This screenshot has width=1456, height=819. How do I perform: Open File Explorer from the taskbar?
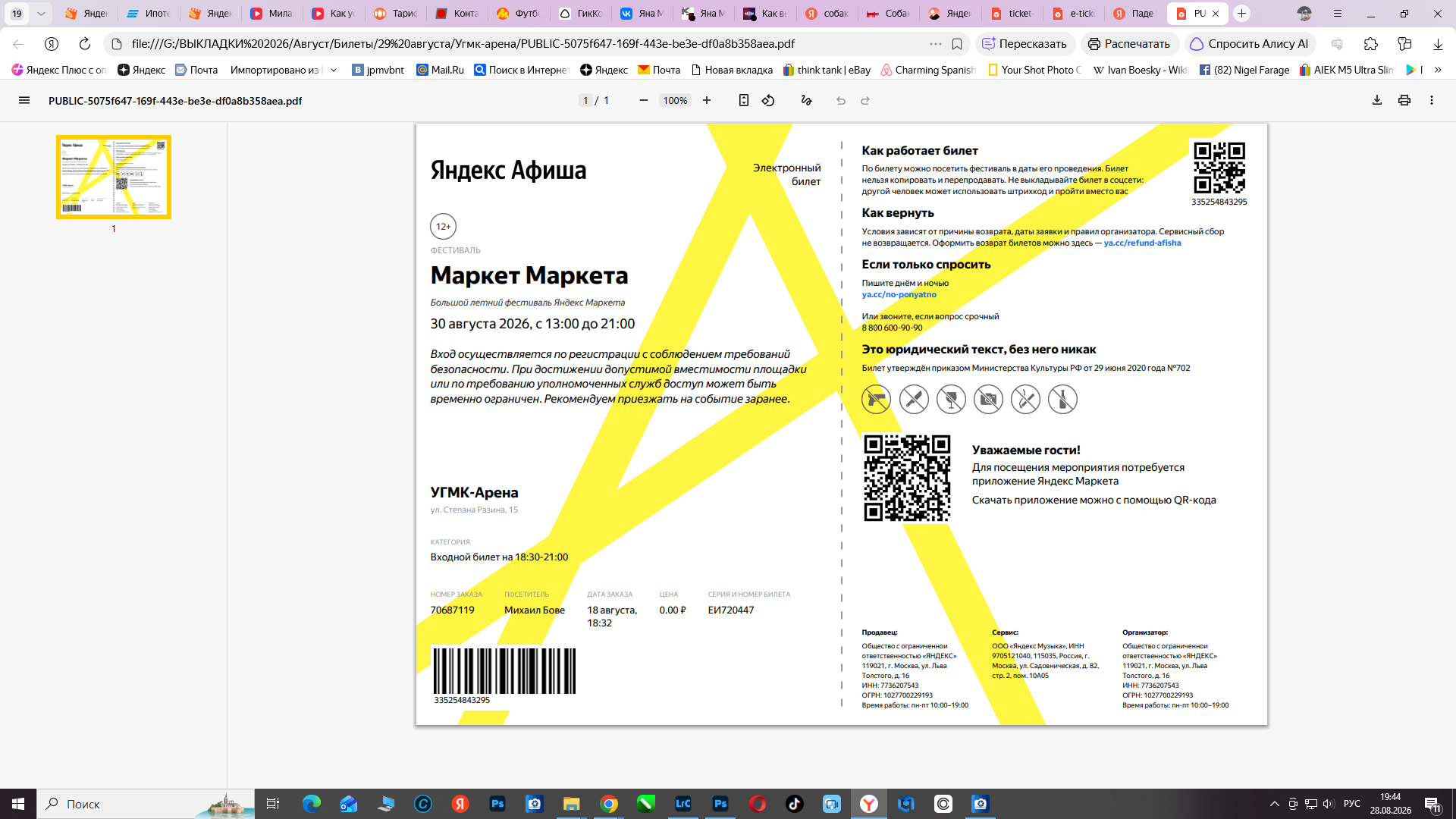(572, 804)
